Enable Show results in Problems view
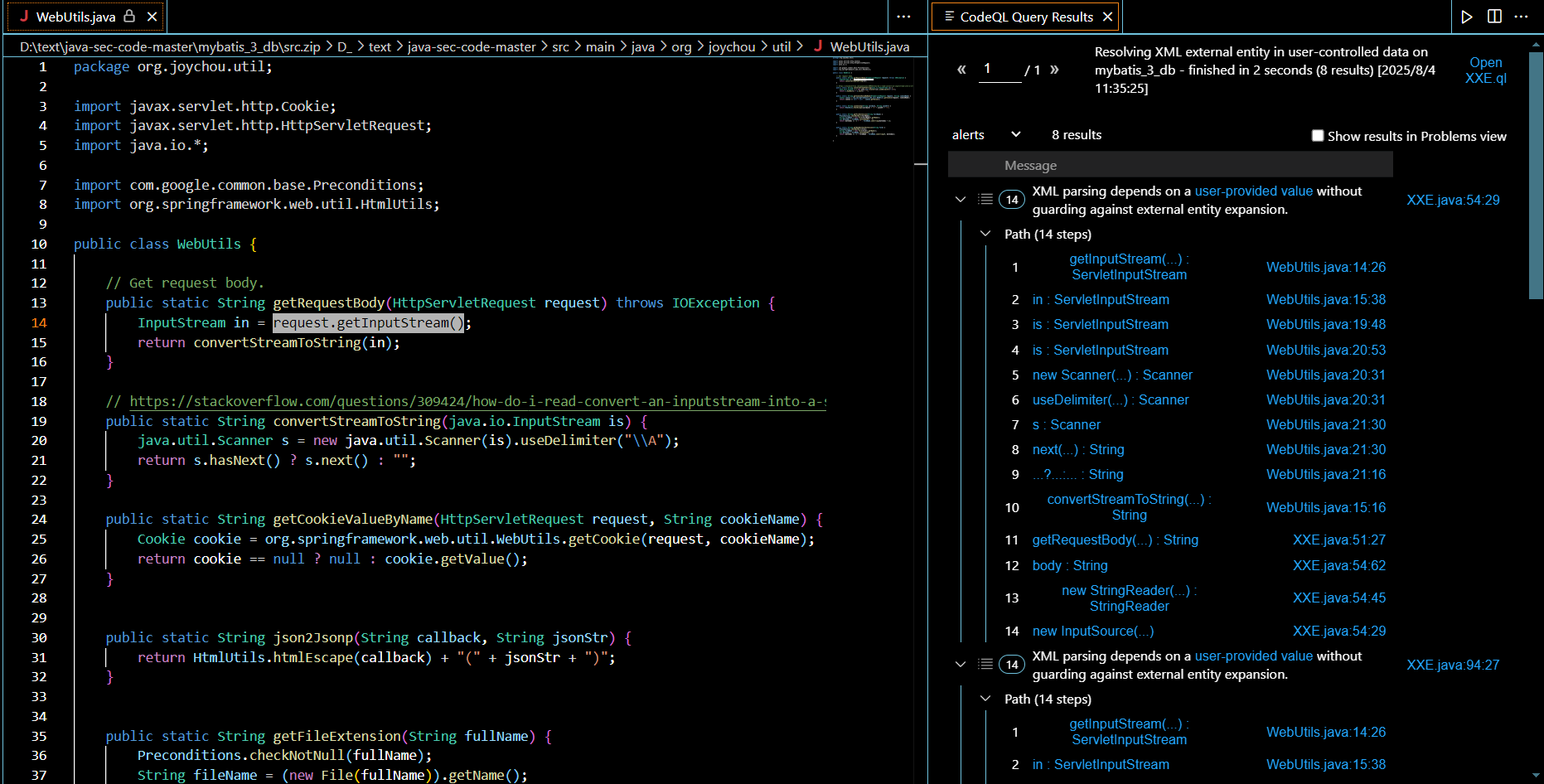 tap(1317, 136)
